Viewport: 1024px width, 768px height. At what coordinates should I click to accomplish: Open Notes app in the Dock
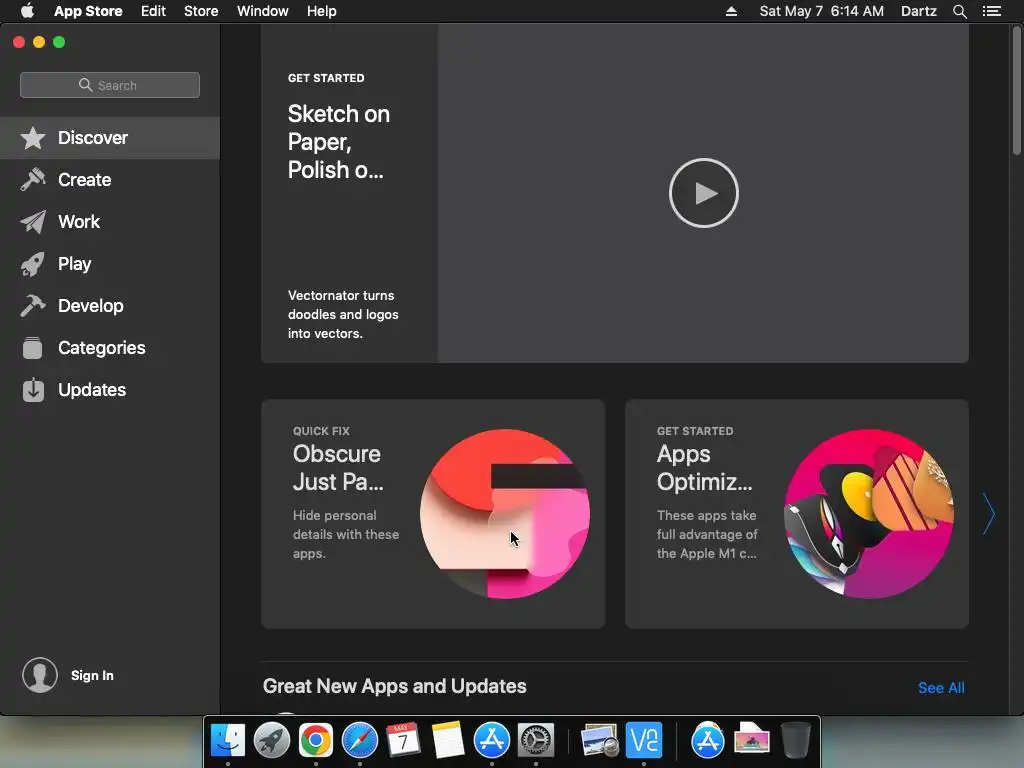pyautogui.click(x=447, y=741)
